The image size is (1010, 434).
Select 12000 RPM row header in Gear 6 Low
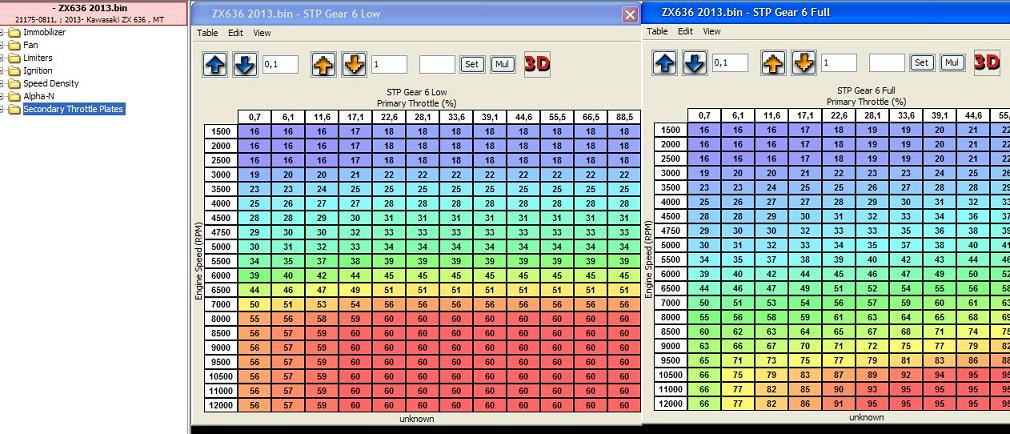tap(221, 405)
